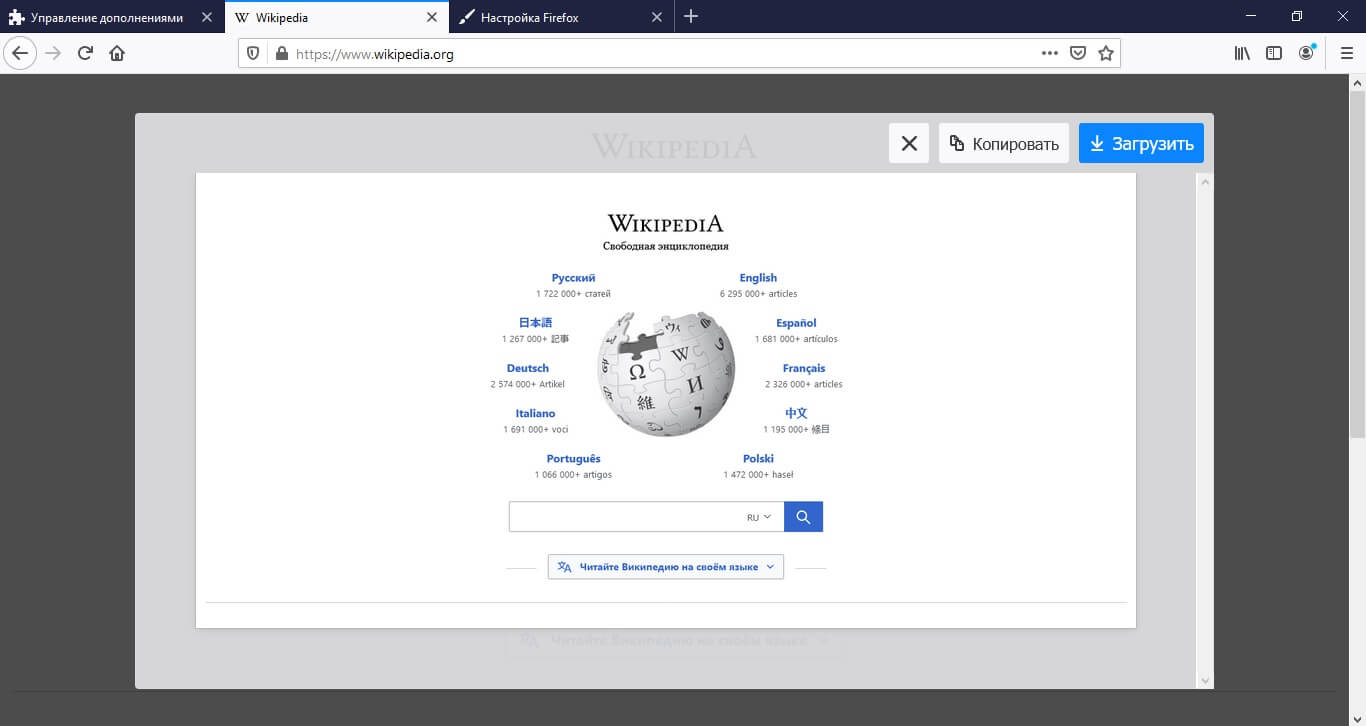Screen dimensions: 1366x726
Task: Expand the RU search language dropdown
Action: 759,517
